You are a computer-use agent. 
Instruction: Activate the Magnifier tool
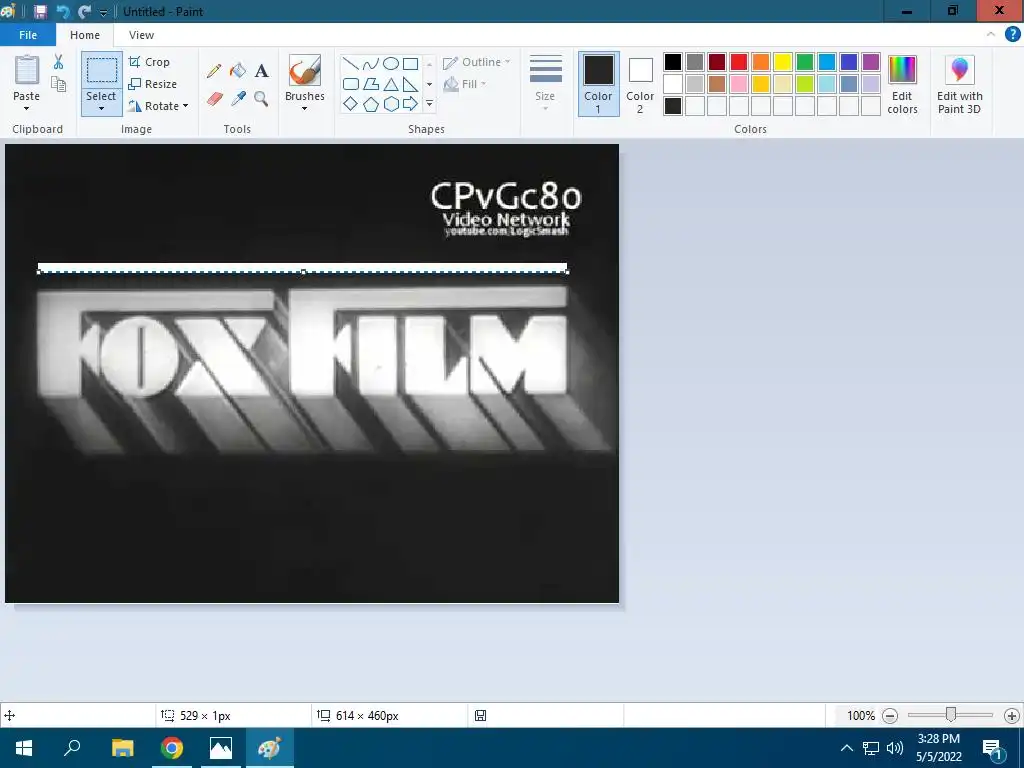tap(261, 99)
